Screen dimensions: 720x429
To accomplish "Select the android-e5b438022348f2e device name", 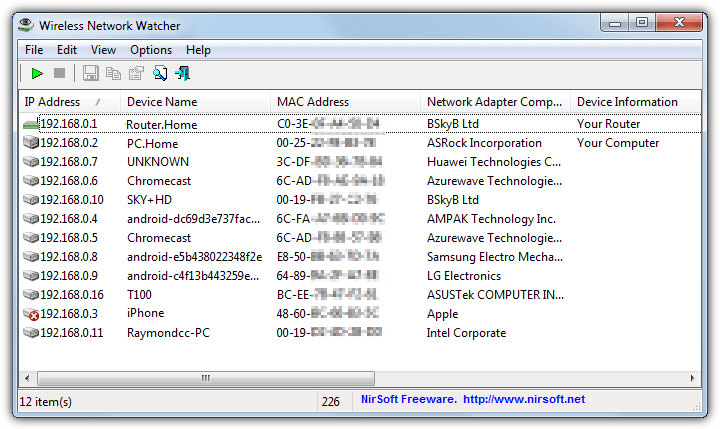I will [195, 256].
